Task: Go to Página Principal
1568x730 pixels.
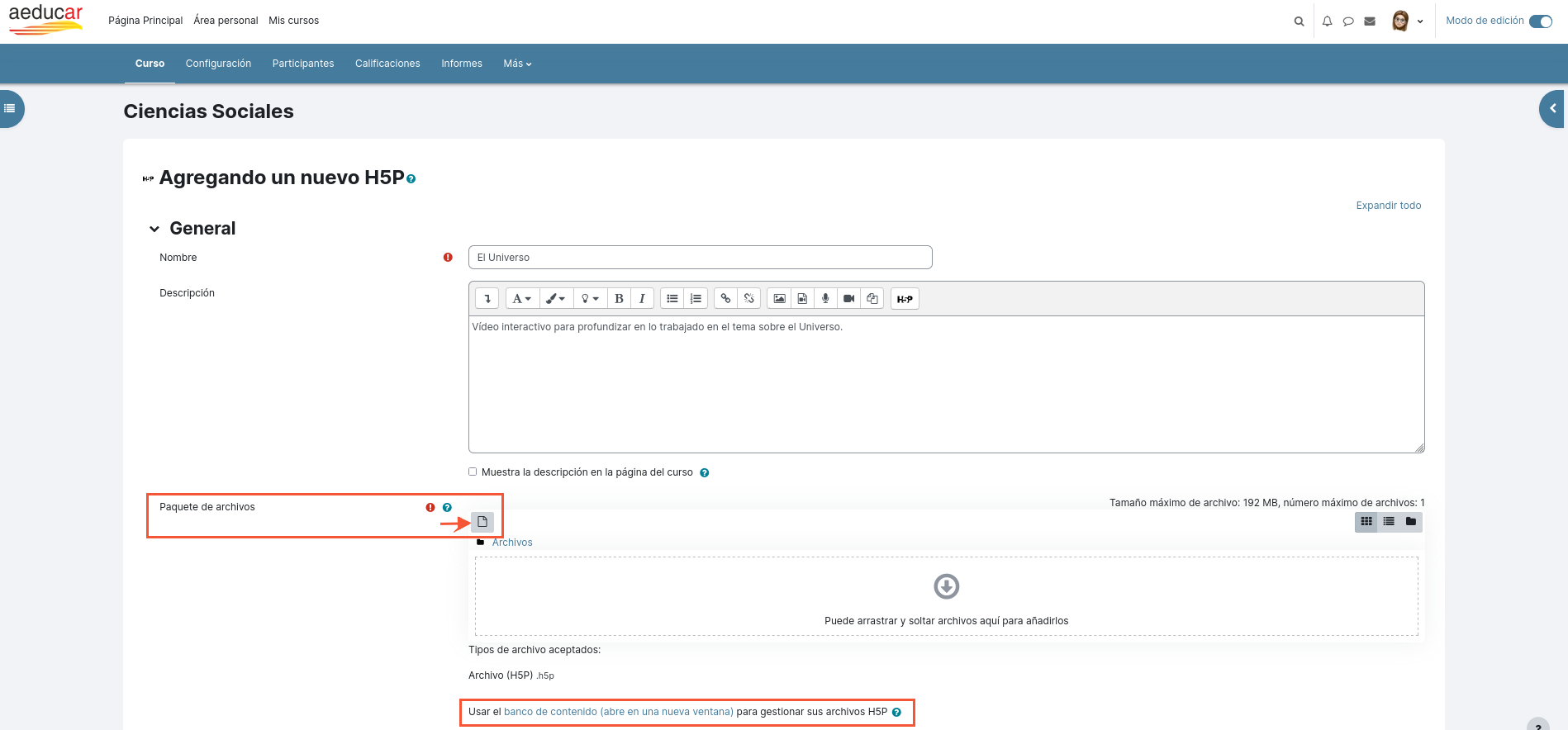Action: tap(145, 21)
